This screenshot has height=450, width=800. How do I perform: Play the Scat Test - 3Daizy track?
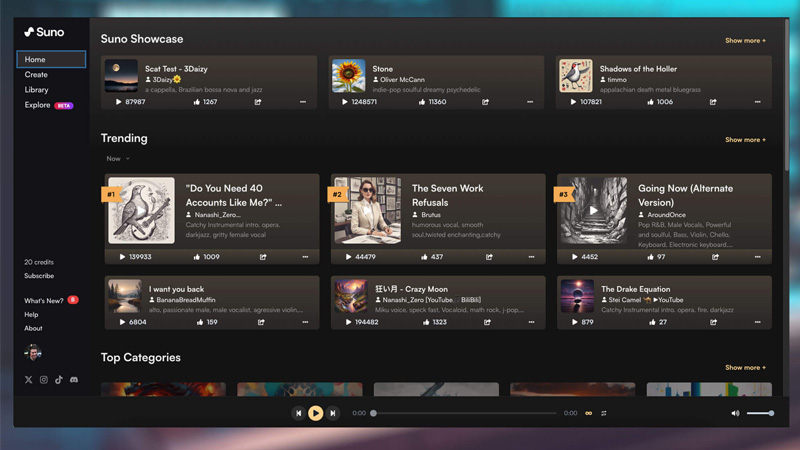[x=118, y=102]
